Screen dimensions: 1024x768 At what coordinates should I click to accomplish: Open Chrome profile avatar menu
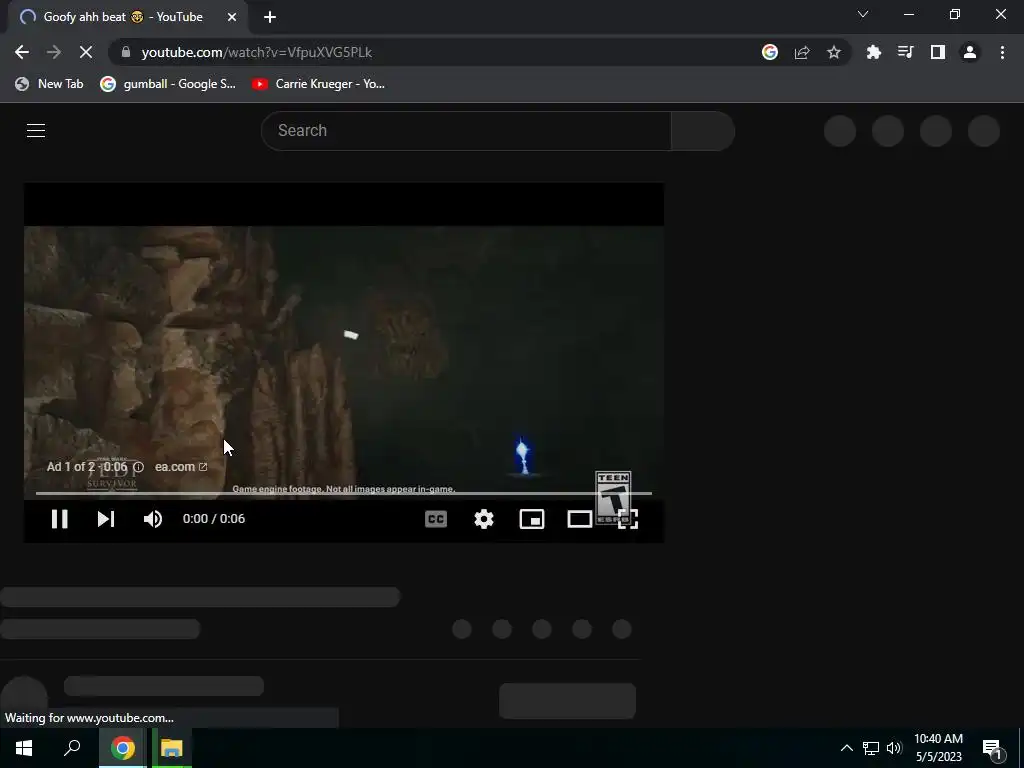tap(970, 52)
